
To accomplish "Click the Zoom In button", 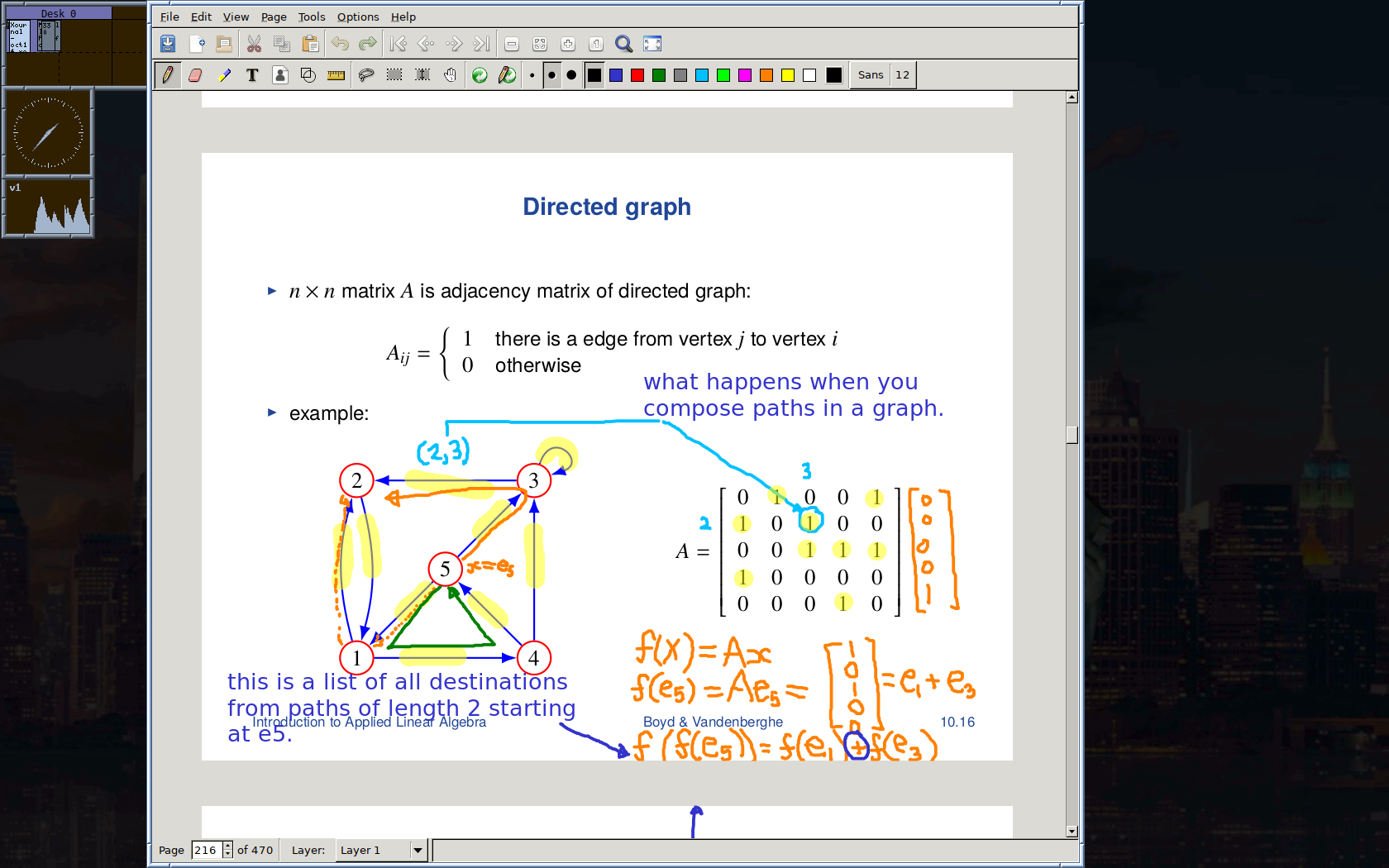I will (x=568, y=44).
